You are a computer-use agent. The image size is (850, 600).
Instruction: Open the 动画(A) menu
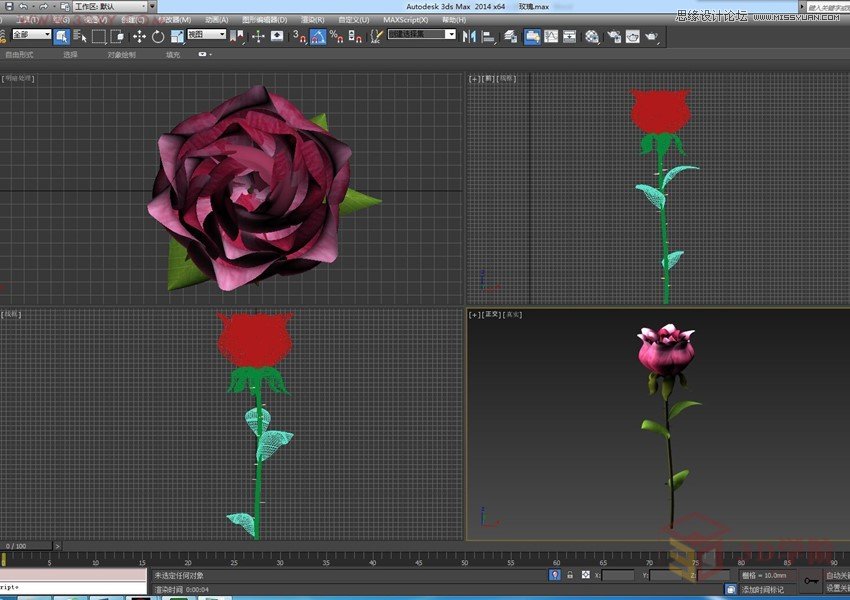pos(216,20)
